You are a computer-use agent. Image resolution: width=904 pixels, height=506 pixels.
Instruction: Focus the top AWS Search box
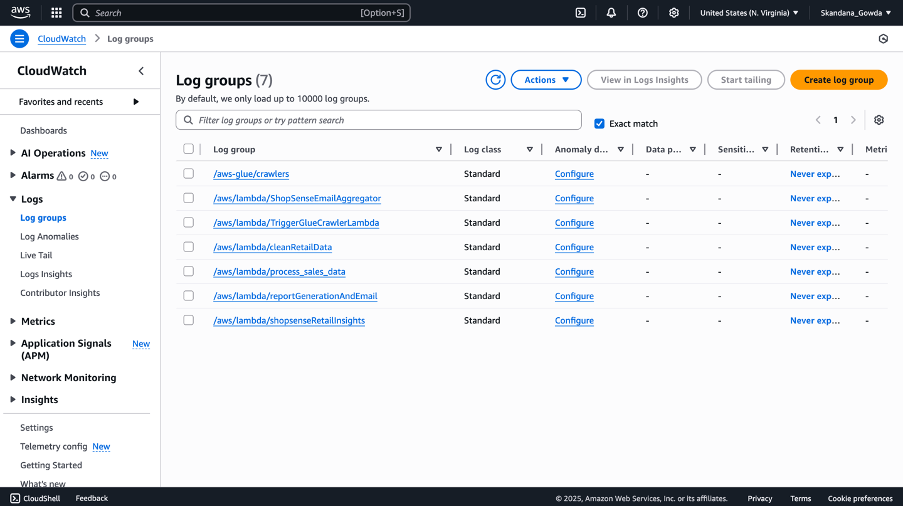pos(242,13)
